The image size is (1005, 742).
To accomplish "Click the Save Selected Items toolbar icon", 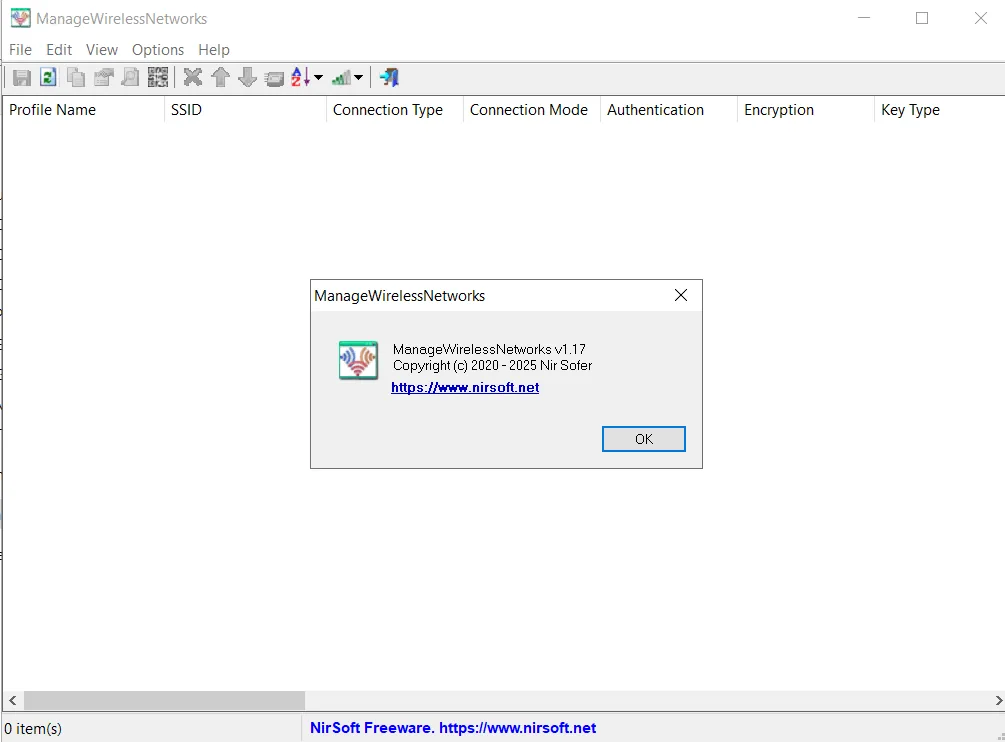I will tap(22, 78).
